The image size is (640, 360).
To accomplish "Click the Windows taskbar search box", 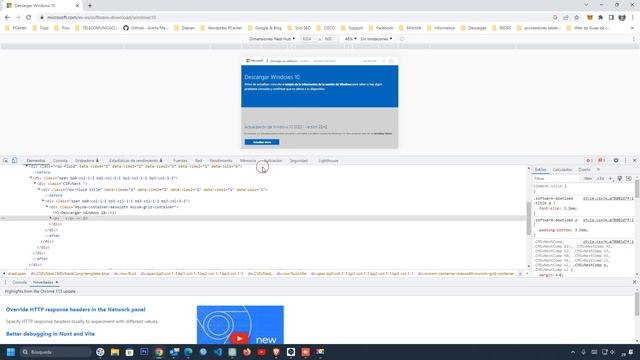I will click(x=55, y=352).
